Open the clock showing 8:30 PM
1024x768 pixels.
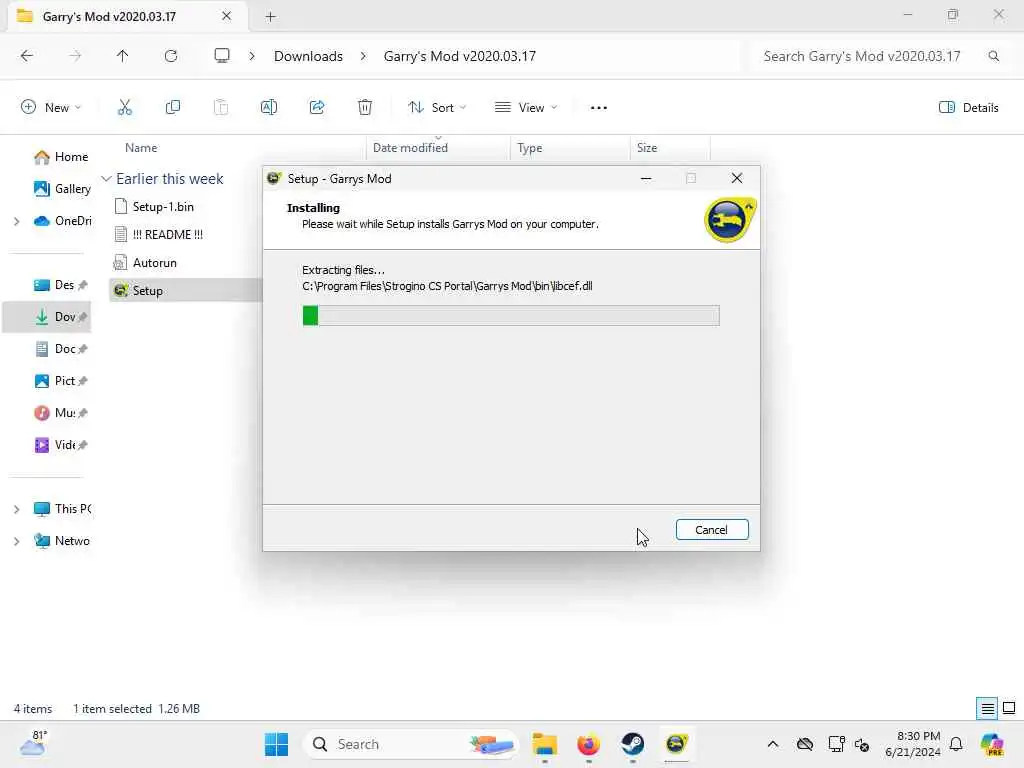tap(912, 744)
